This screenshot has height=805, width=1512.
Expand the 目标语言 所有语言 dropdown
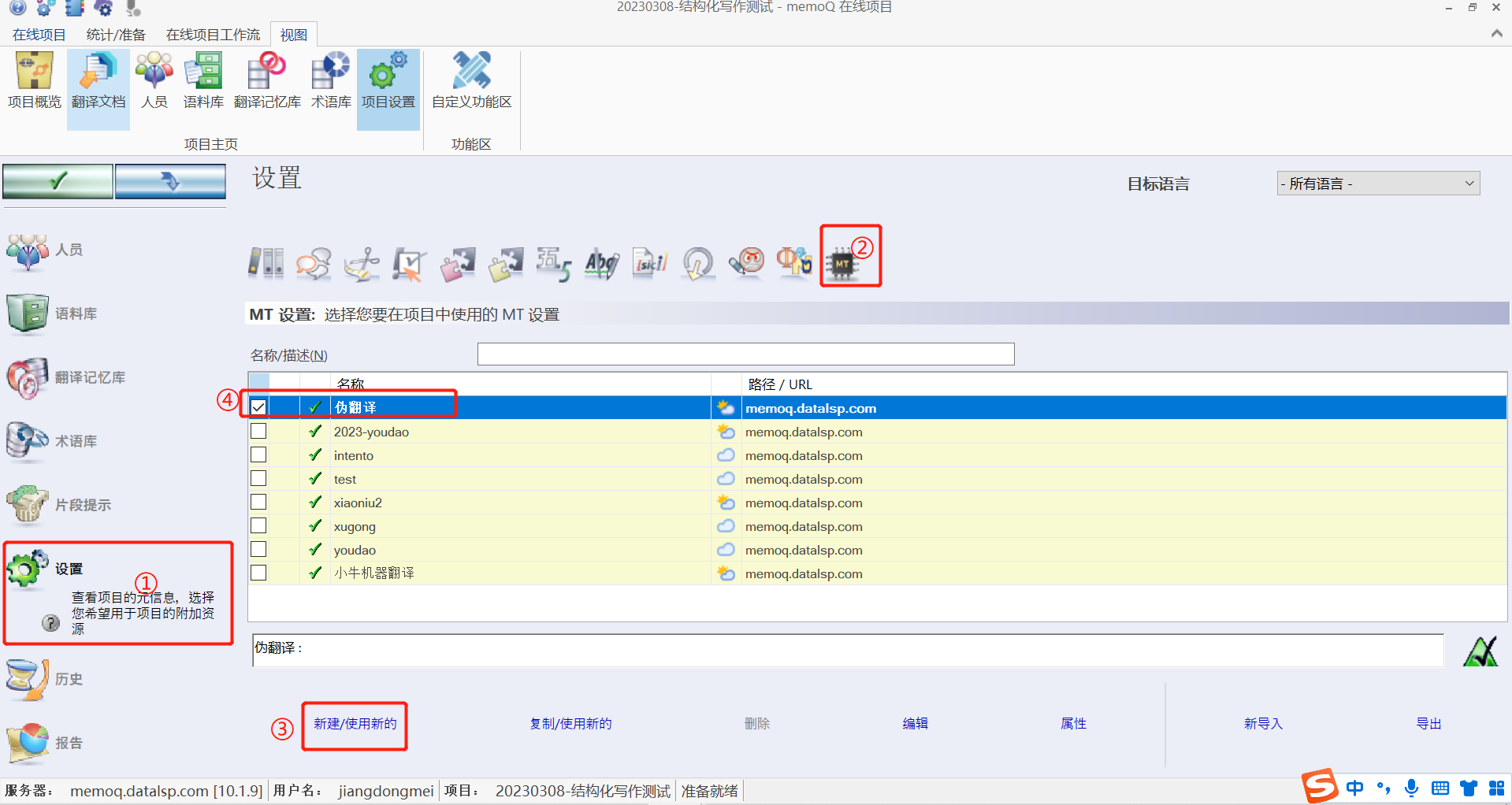pos(1378,184)
